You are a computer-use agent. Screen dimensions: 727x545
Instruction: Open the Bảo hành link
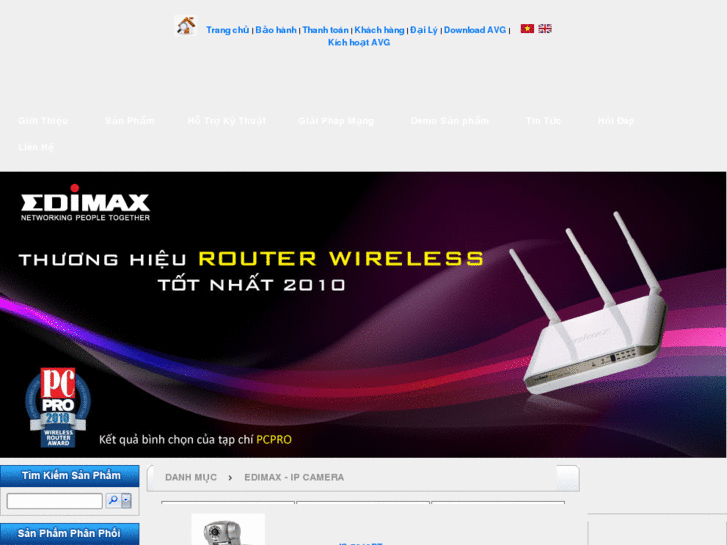coord(276,30)
